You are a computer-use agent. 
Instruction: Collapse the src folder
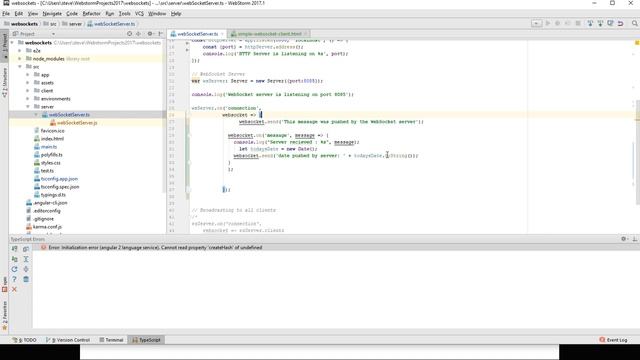tap(20, 67)
